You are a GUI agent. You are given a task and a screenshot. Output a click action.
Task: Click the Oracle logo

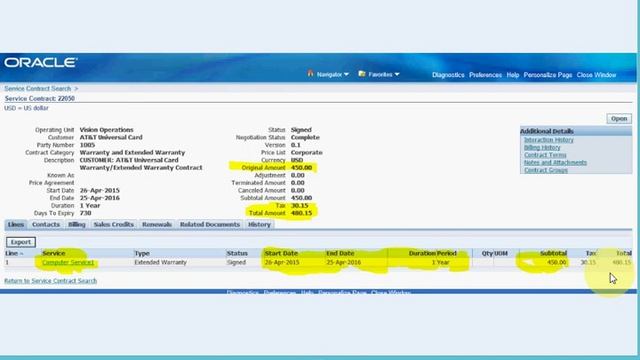(40, 62)
